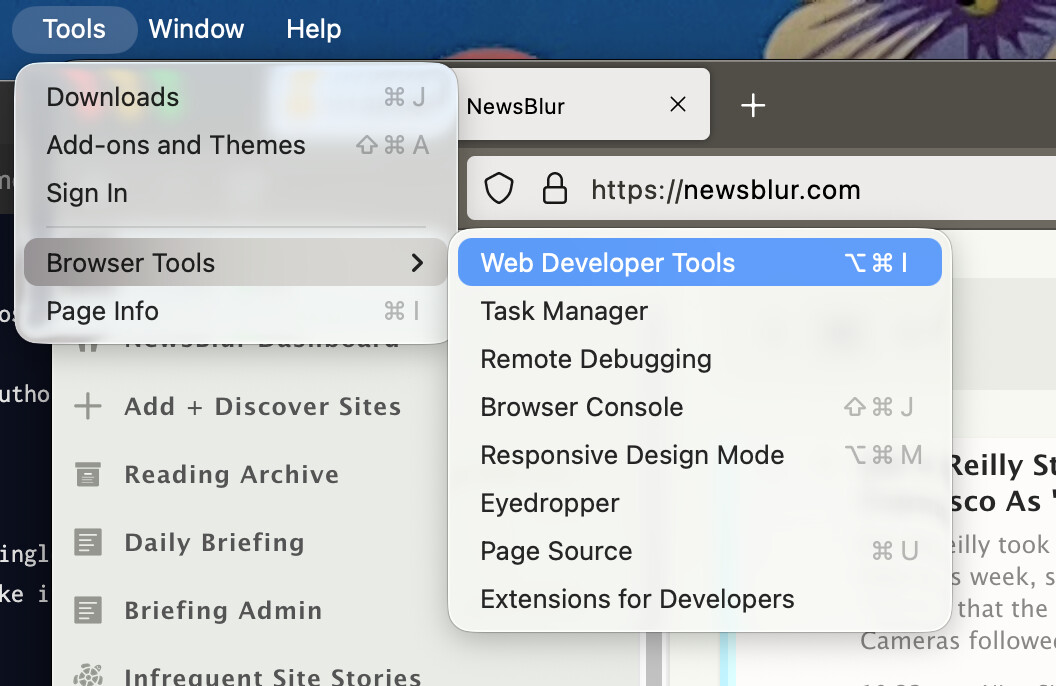Select Responsive Design Mode option
Screen dimensions: 1056x686
pos(632,455)
